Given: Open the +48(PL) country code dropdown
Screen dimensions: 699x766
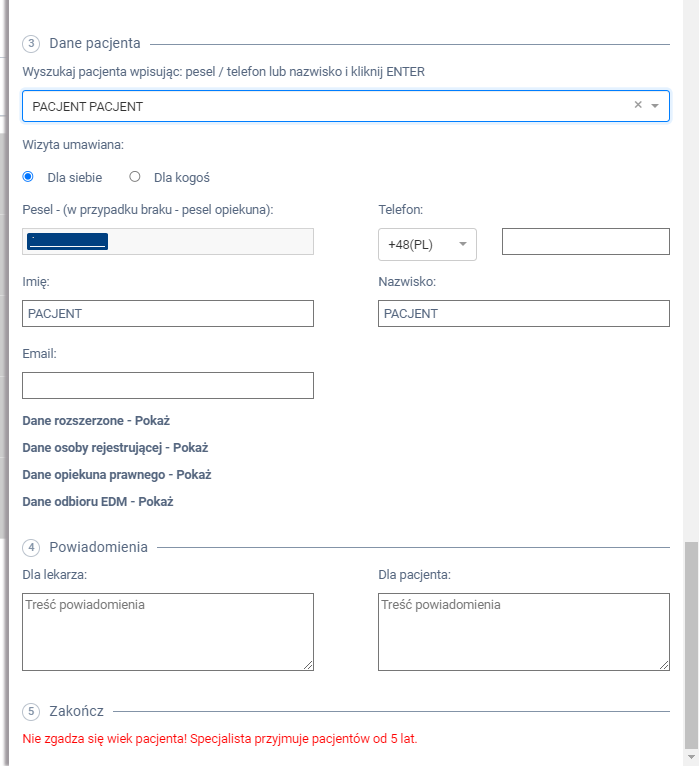Looking at the screenshot, I should pos(427,244).
